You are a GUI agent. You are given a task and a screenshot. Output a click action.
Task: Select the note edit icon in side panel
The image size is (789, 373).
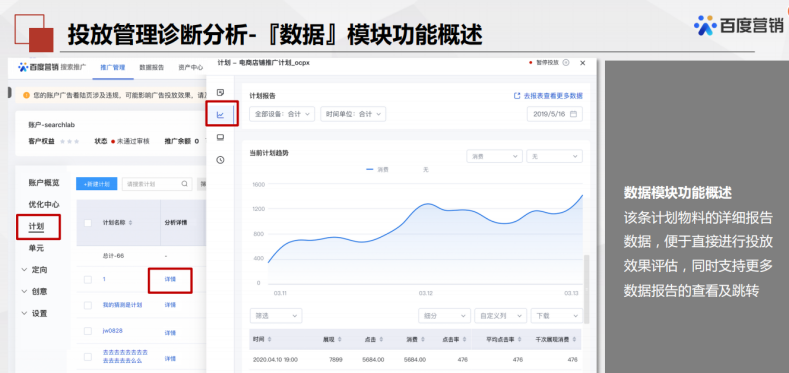[220, 93]
